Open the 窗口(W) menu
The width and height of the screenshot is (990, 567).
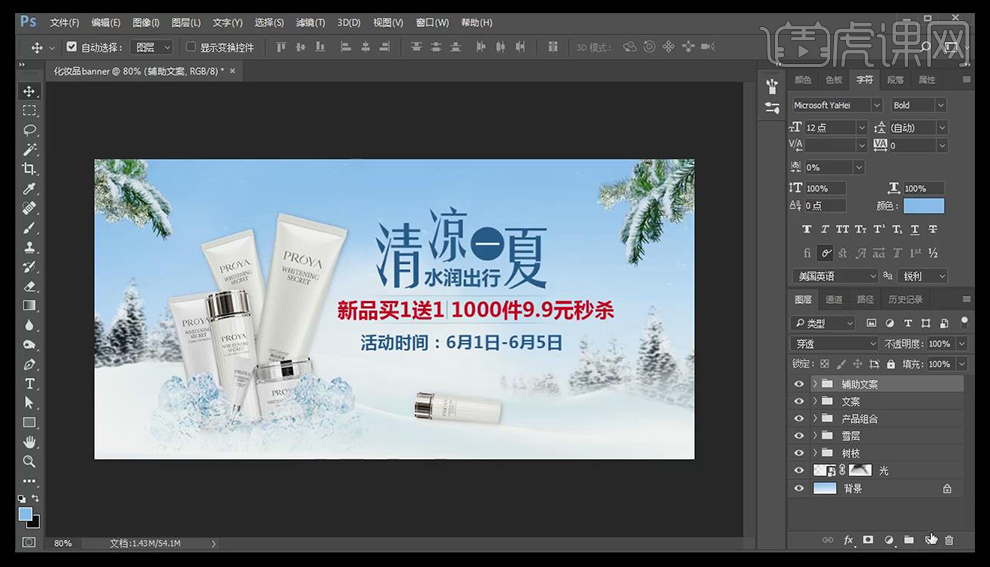point(432,23)
